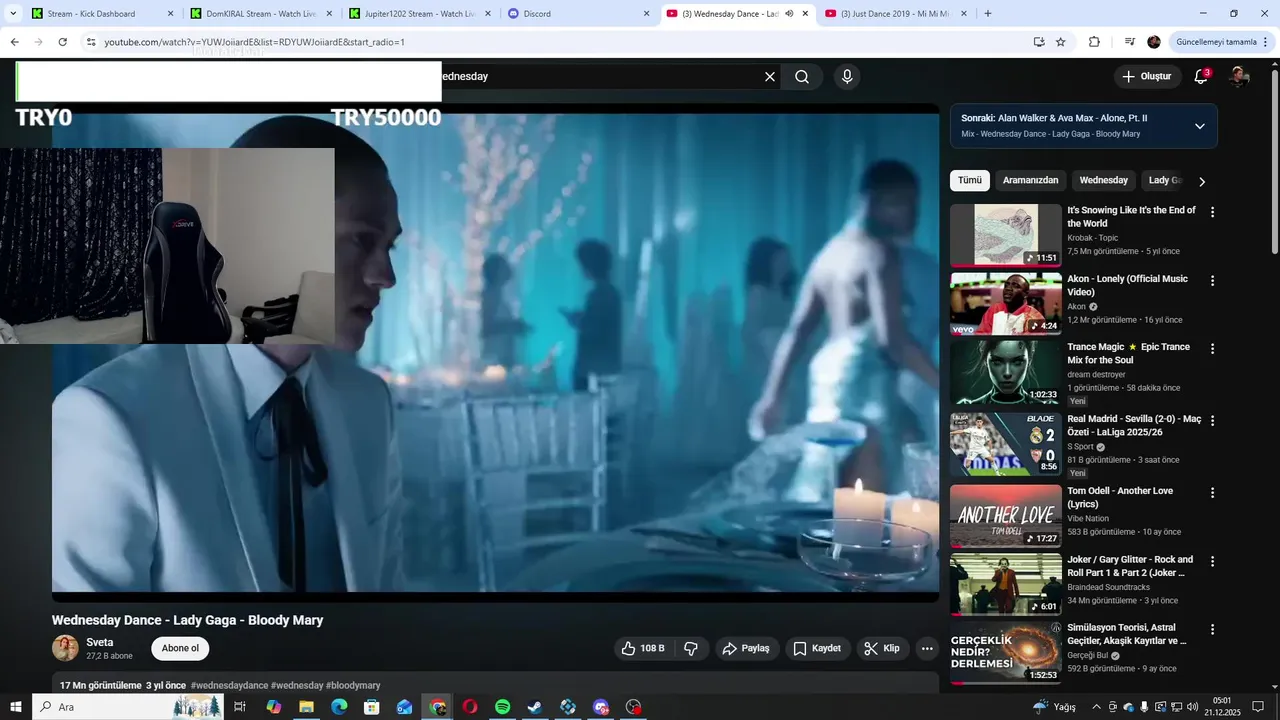Open Opera browser from the taskbar
This screenshot has height=720, width=1280.
point(470,707)
